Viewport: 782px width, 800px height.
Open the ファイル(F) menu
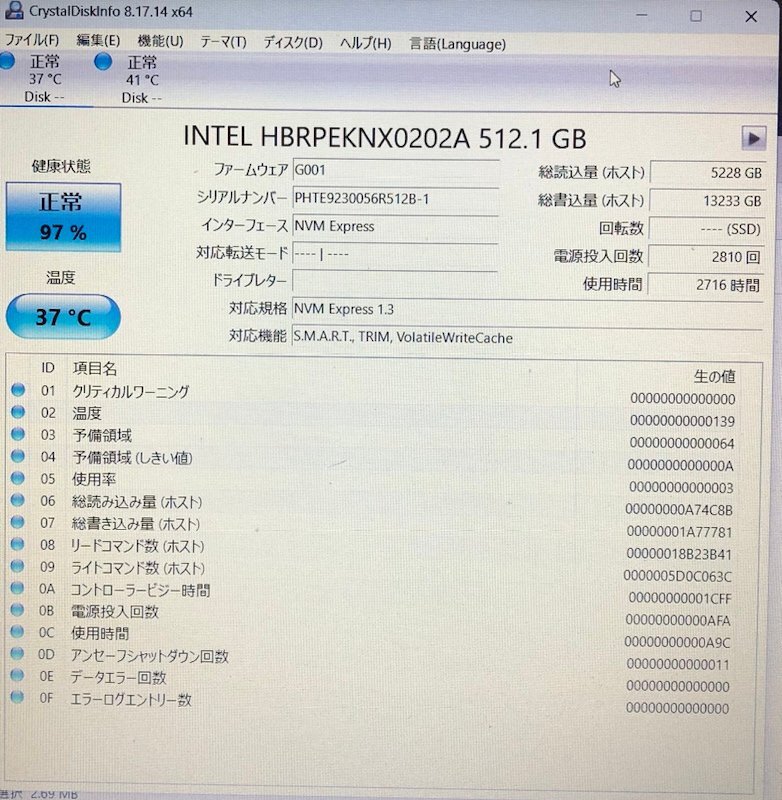click(x=32, y=40)
